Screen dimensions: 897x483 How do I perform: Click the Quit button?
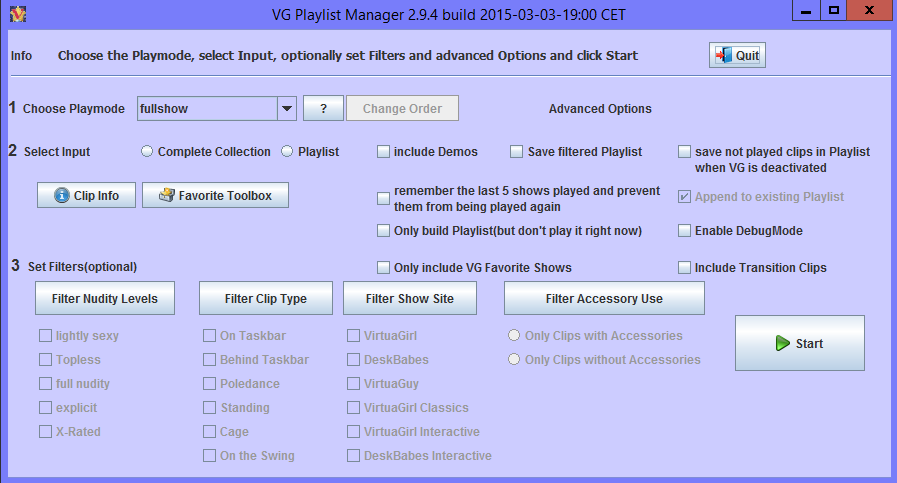click(x=737, y=56)
